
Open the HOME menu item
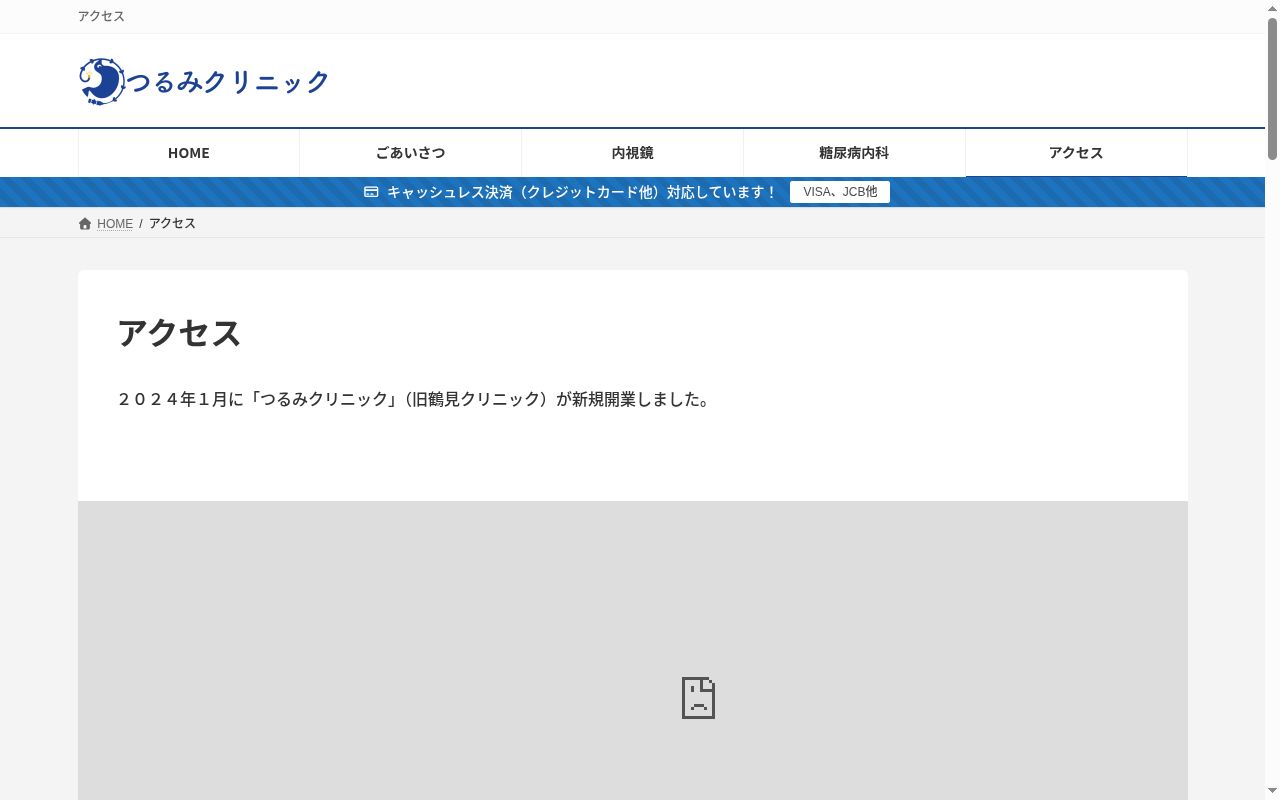pyautogui.click(x=189, y=153)
